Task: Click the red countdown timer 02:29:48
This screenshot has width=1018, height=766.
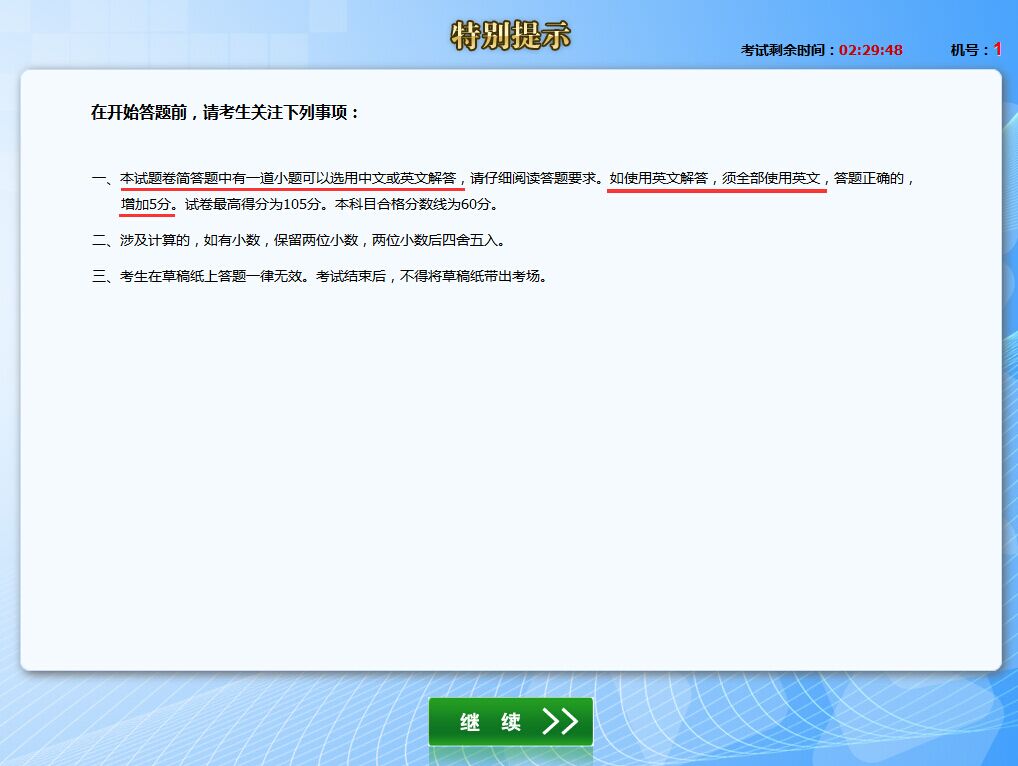Action: (870, 50)
